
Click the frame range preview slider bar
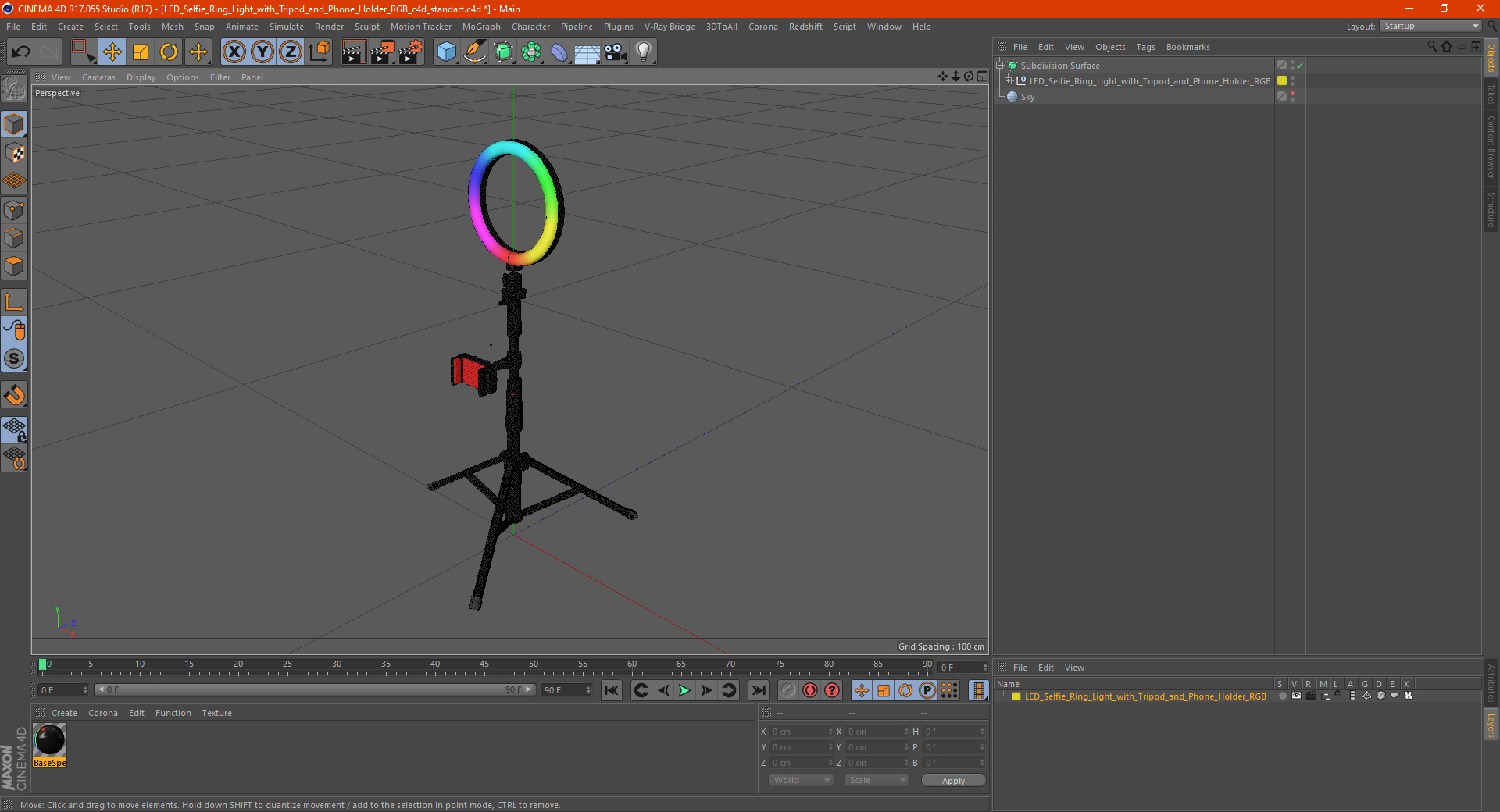[x=315, y=690]
